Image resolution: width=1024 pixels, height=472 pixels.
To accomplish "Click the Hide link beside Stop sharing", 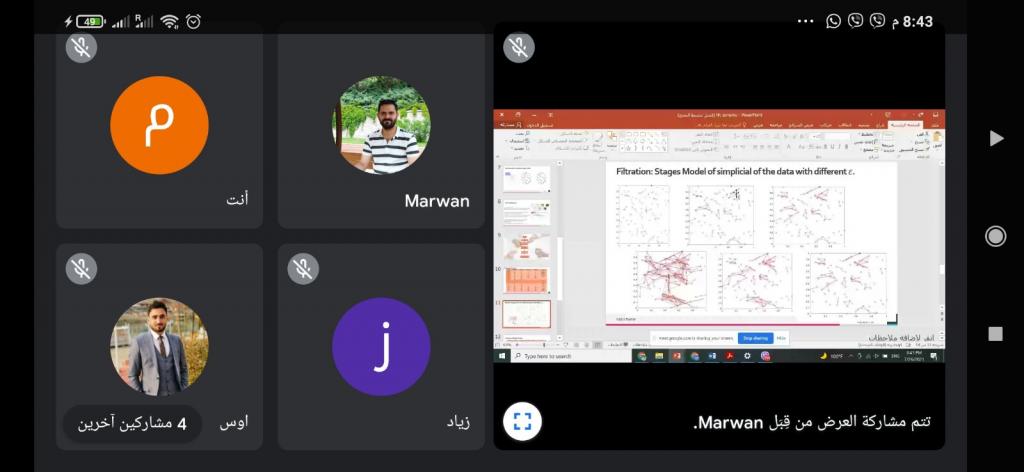I will tap(781, 338).
